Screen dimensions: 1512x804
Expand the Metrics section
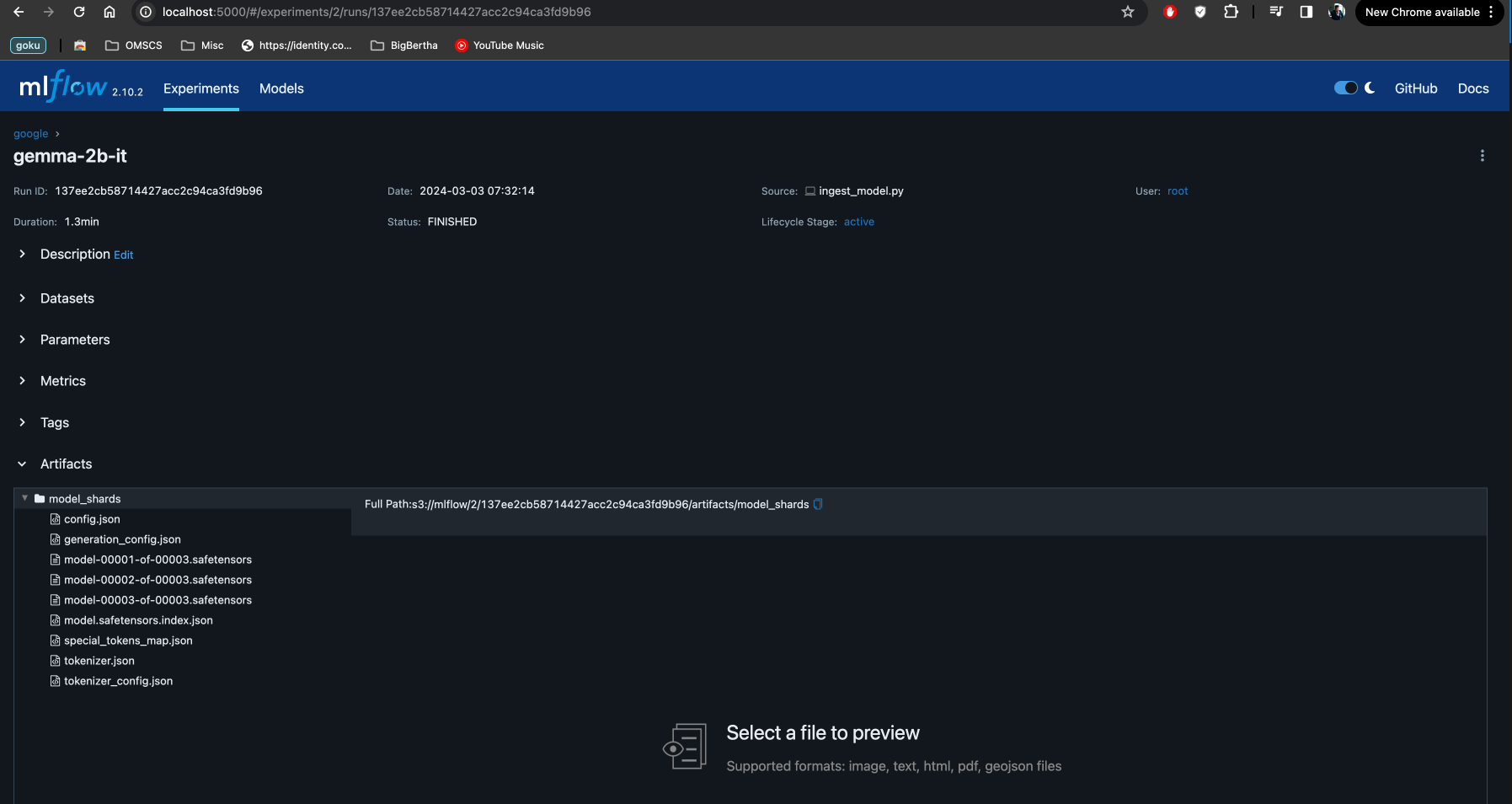click(22, 381)
